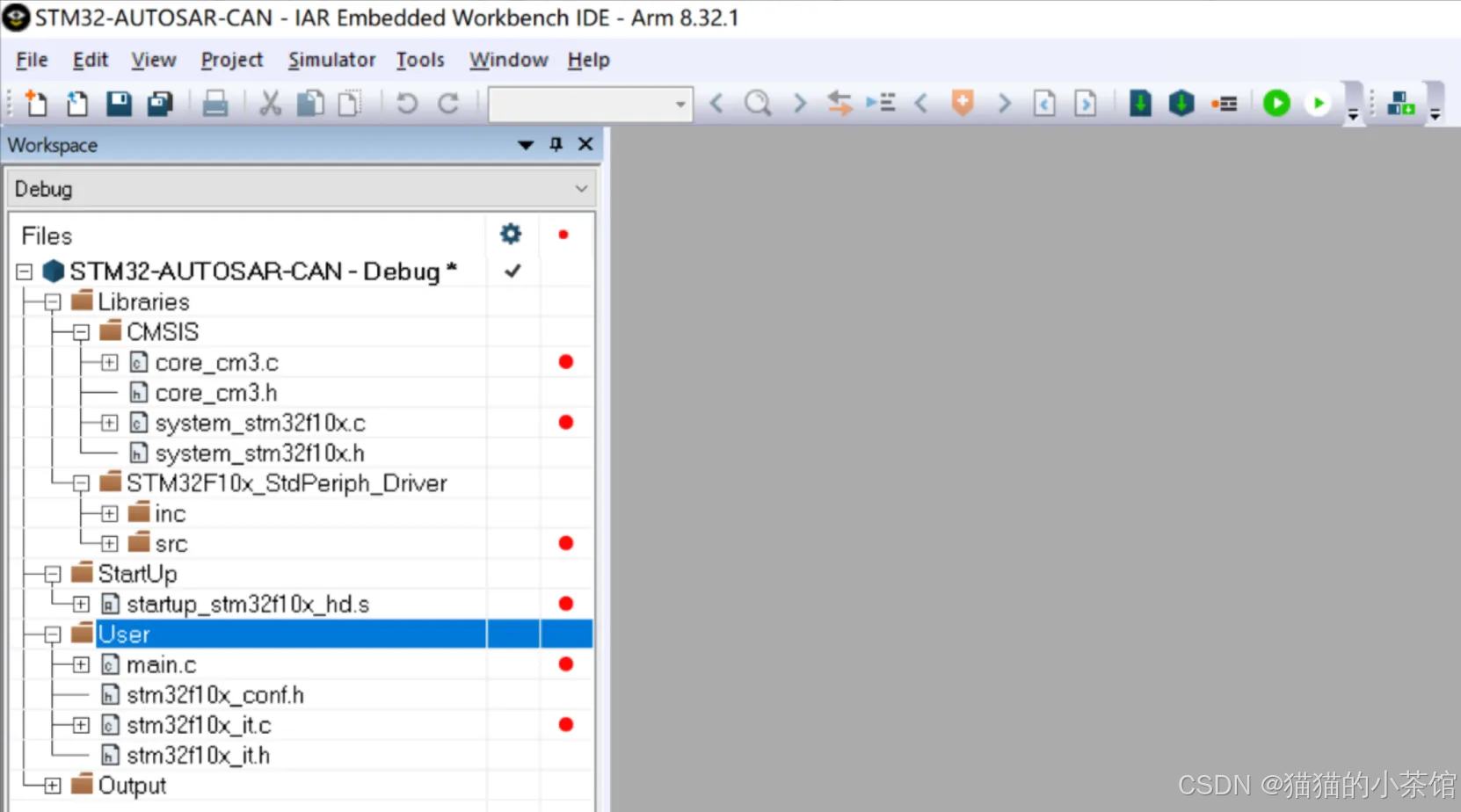
Task: Expand core_cm3.c file node
Action: point(109,362)
